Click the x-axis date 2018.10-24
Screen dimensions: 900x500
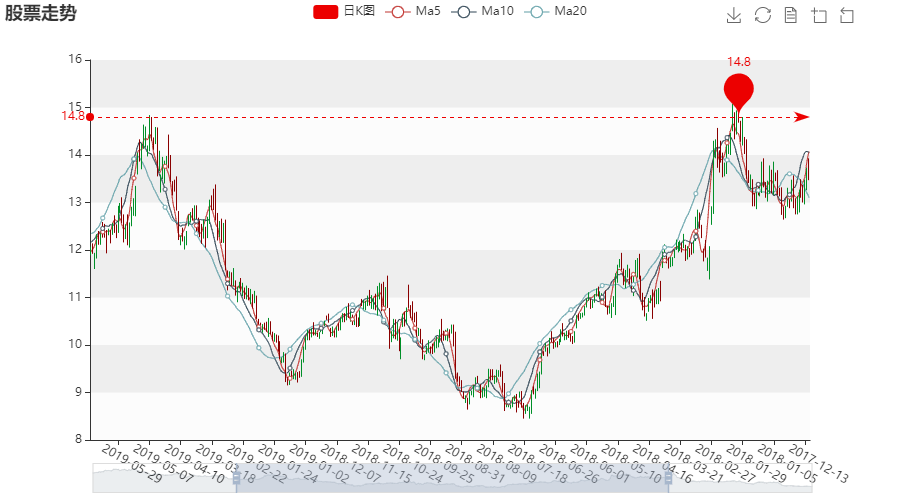pos(413,463)
